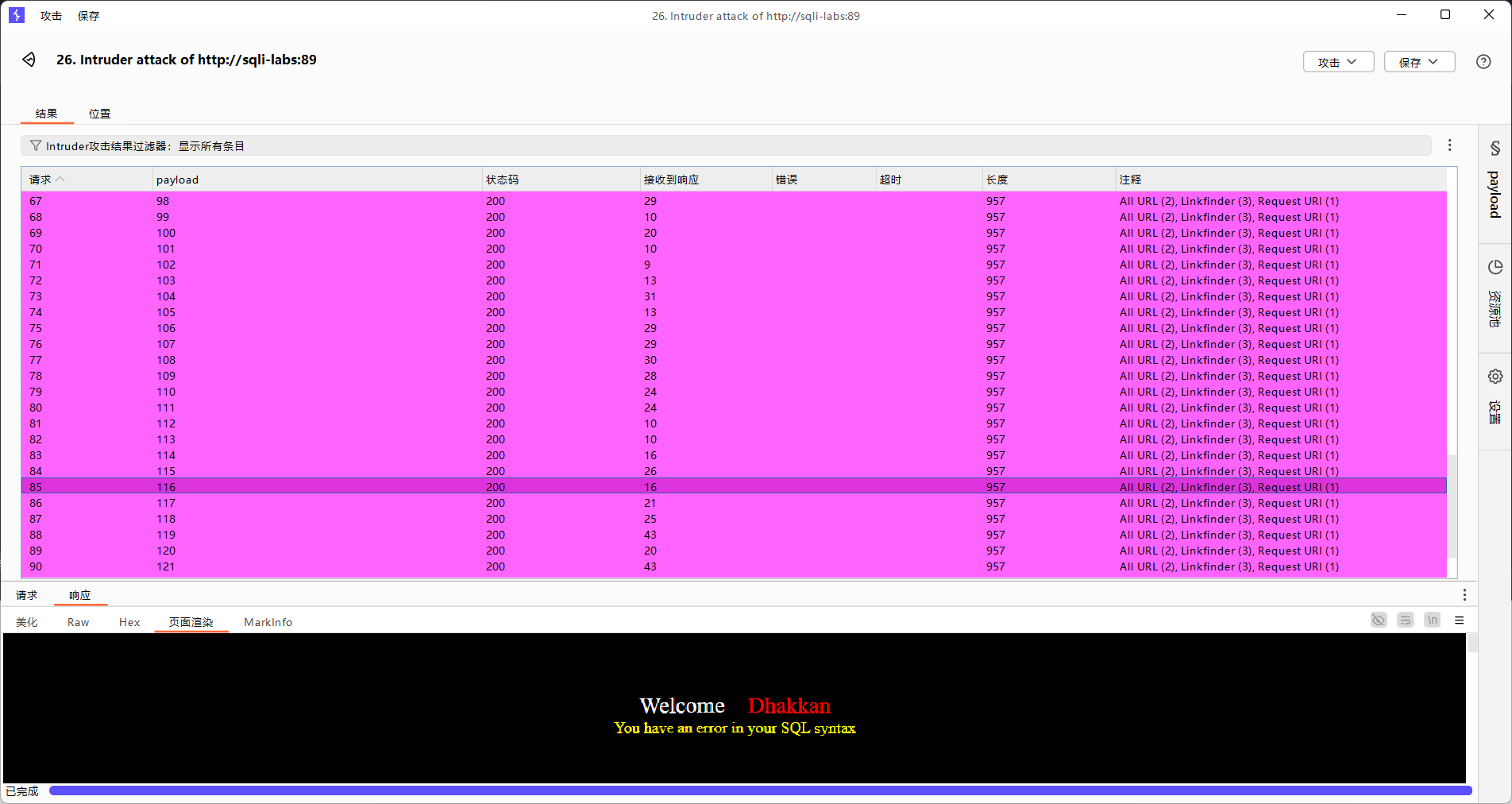Select request row 90 with payload 121

coord(734,566)
